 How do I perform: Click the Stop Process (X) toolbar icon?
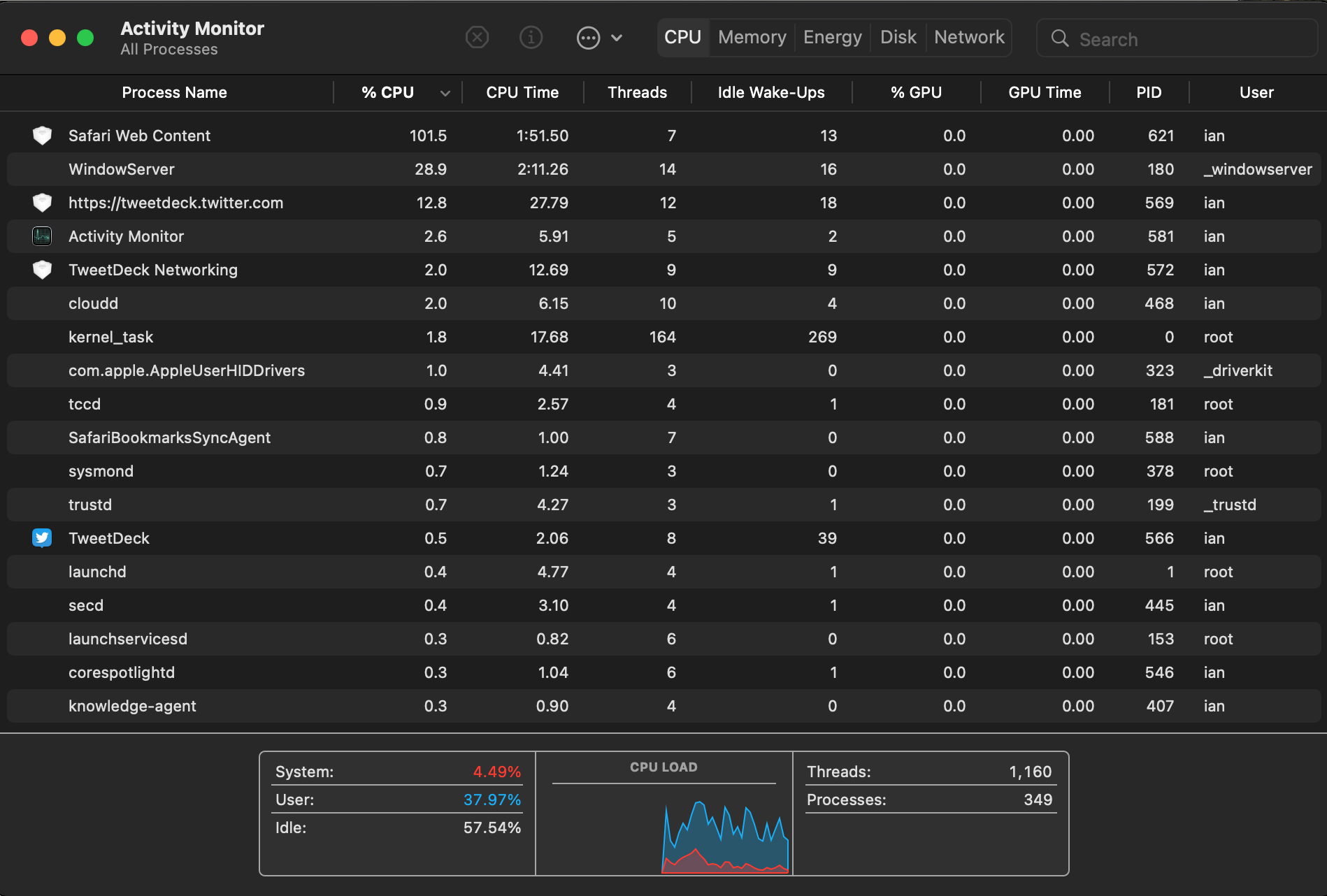pyautogui.click(x=477, y=37)
